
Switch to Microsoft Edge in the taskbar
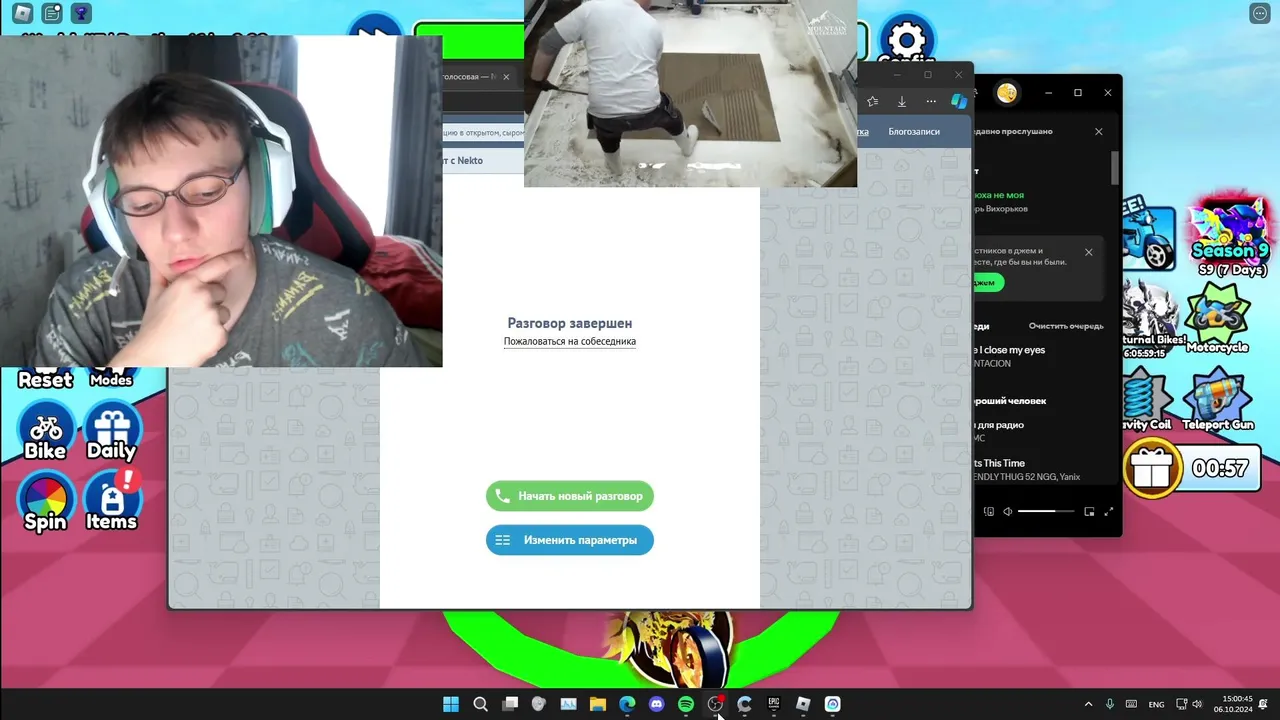click(627, 704)
